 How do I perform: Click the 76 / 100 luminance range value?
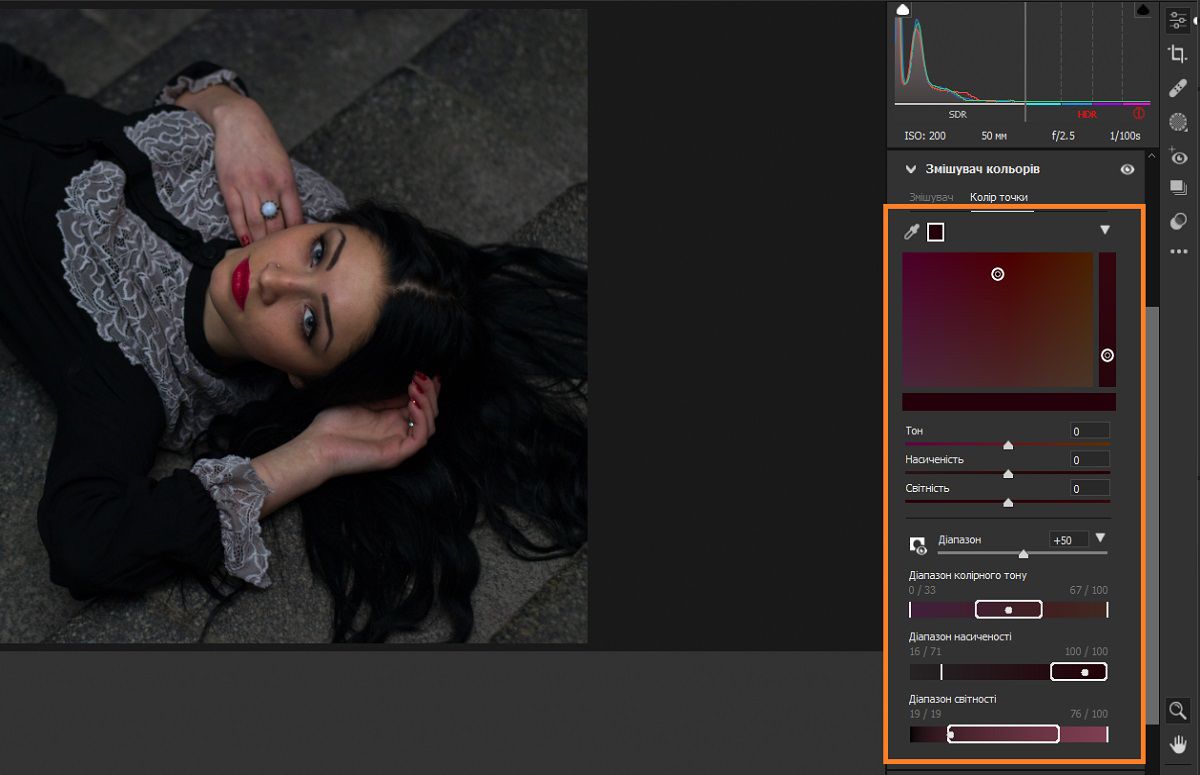(1088, 714)
